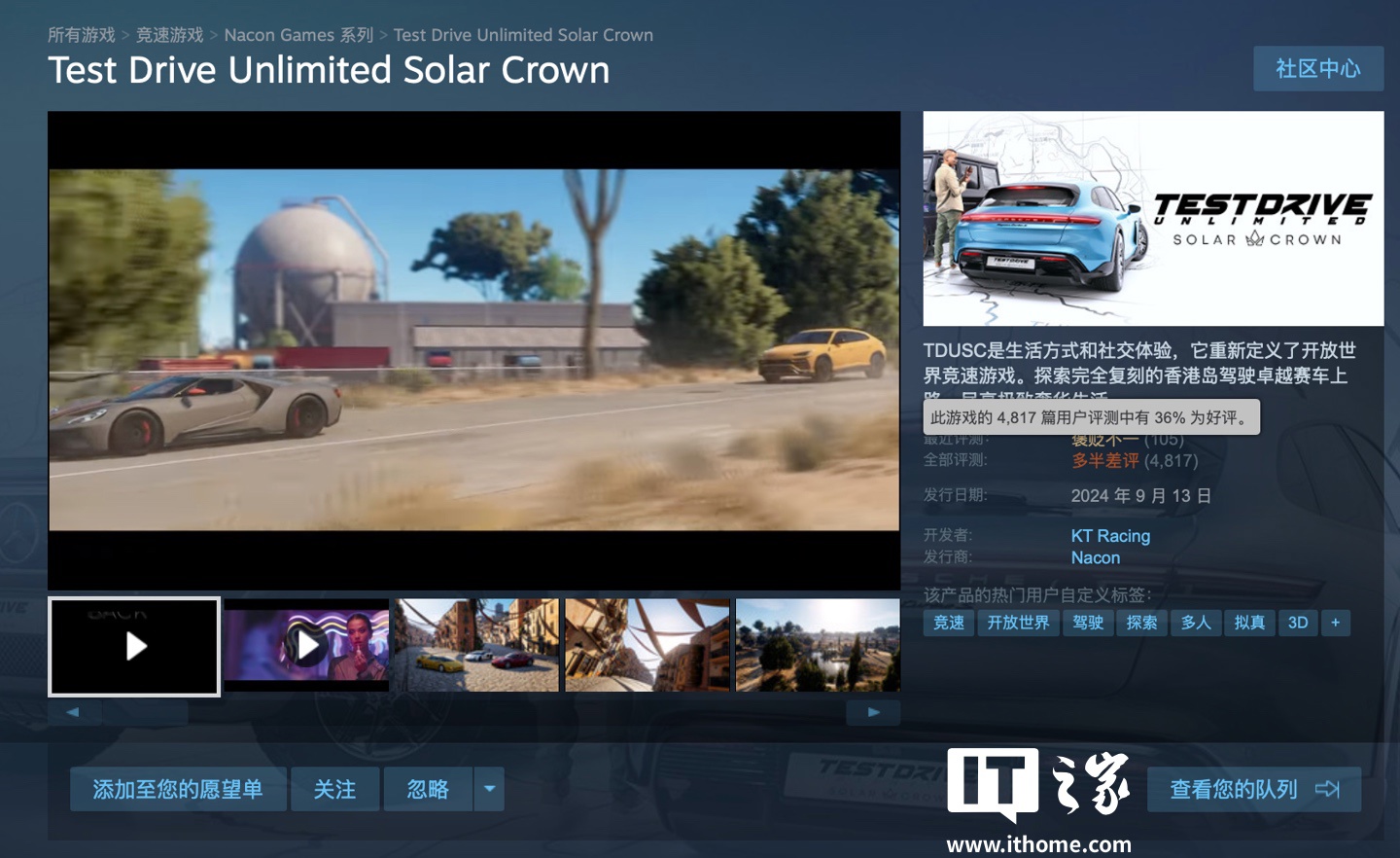
Task: Select the first trailer thumbnail with play icon
Action: click(x=134, y=646)
